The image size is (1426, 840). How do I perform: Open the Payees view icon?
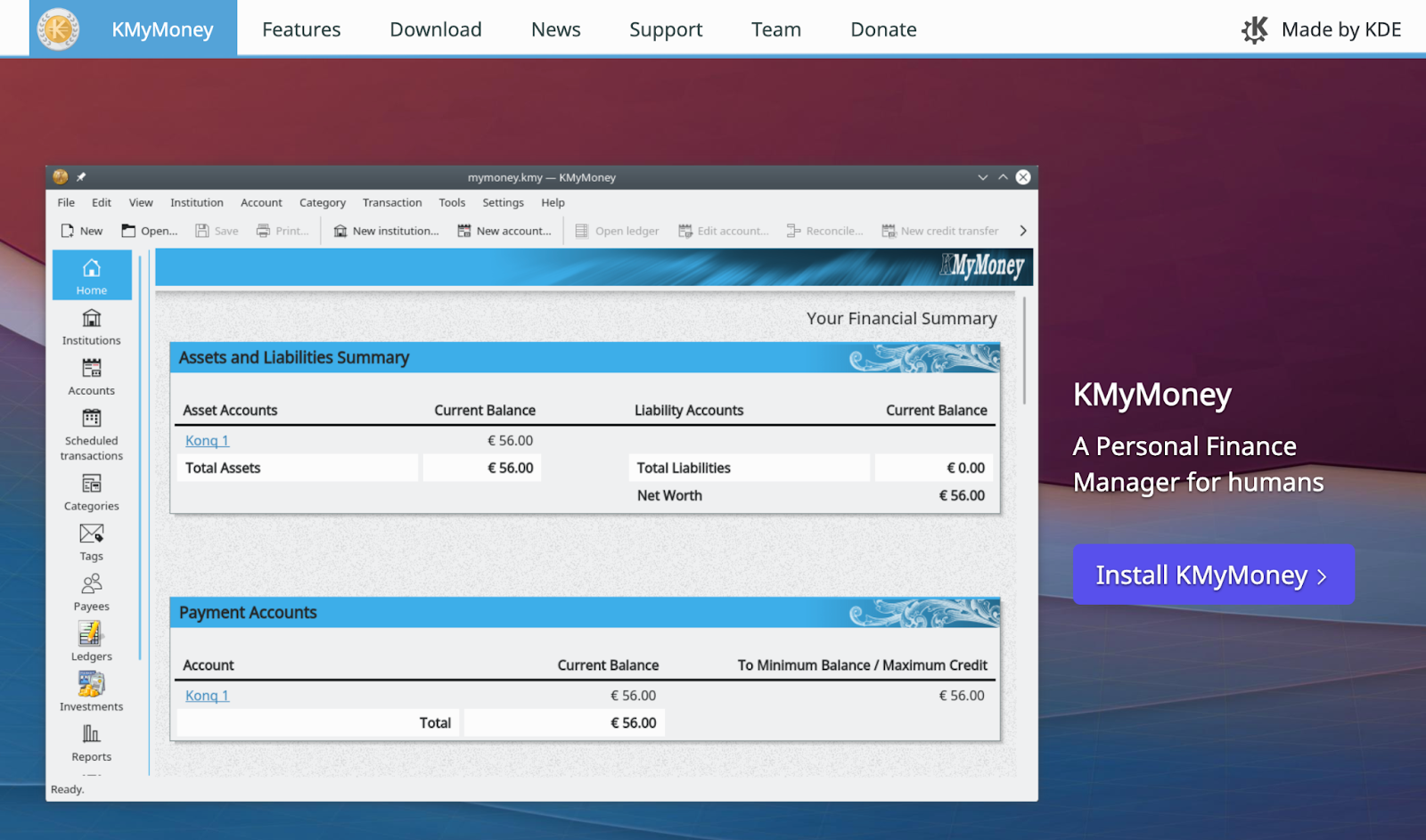click(x=92, y=583)
